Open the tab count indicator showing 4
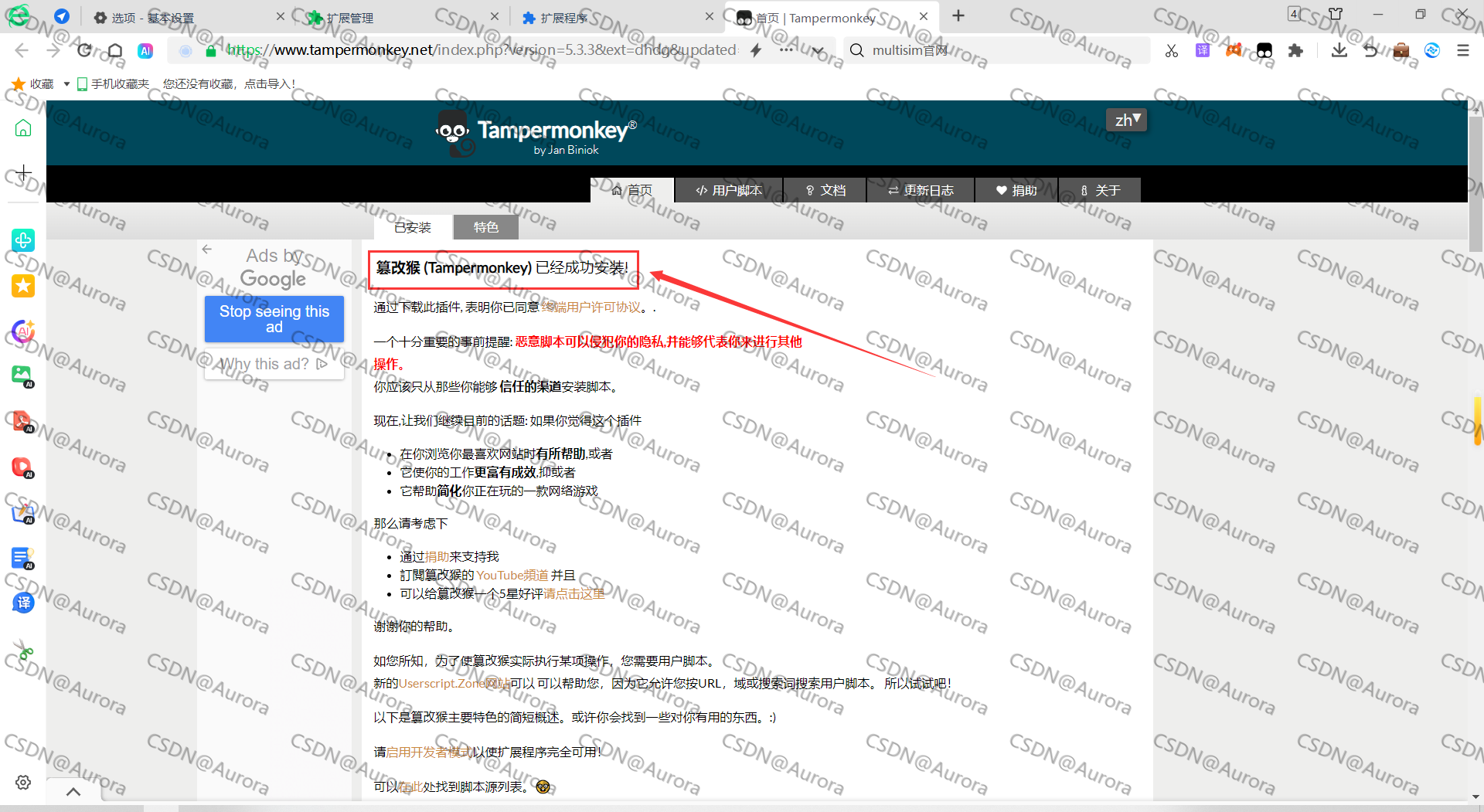The height and width of the screenshot is (812, 1484). [1295, 14]
